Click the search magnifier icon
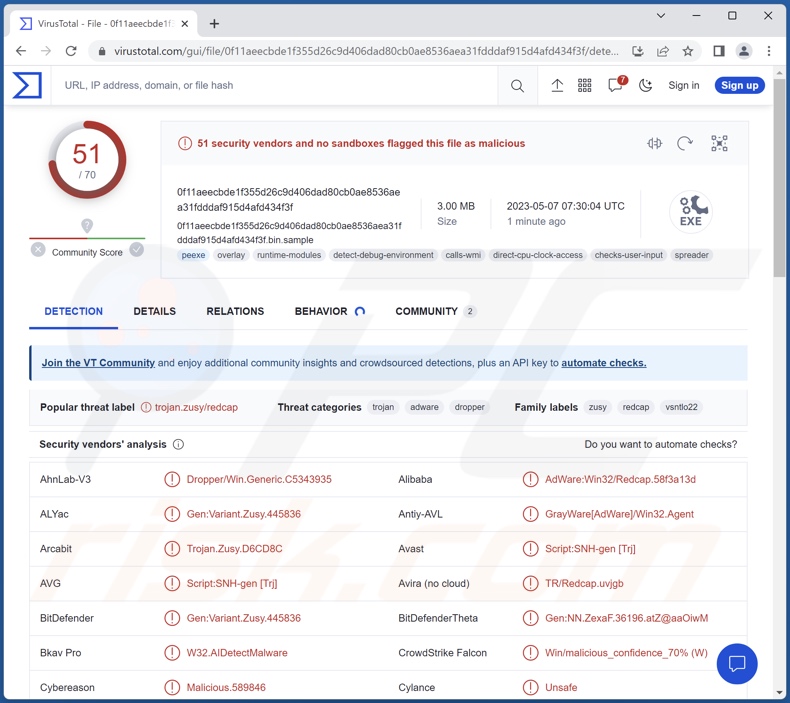Viewport: 790px width, 703px height. [517, 86]
